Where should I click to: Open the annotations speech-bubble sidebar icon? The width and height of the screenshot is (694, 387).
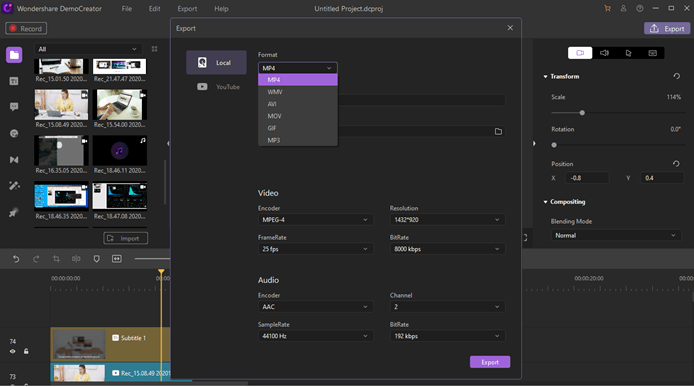pyautogui.click(x=14, y=107)
